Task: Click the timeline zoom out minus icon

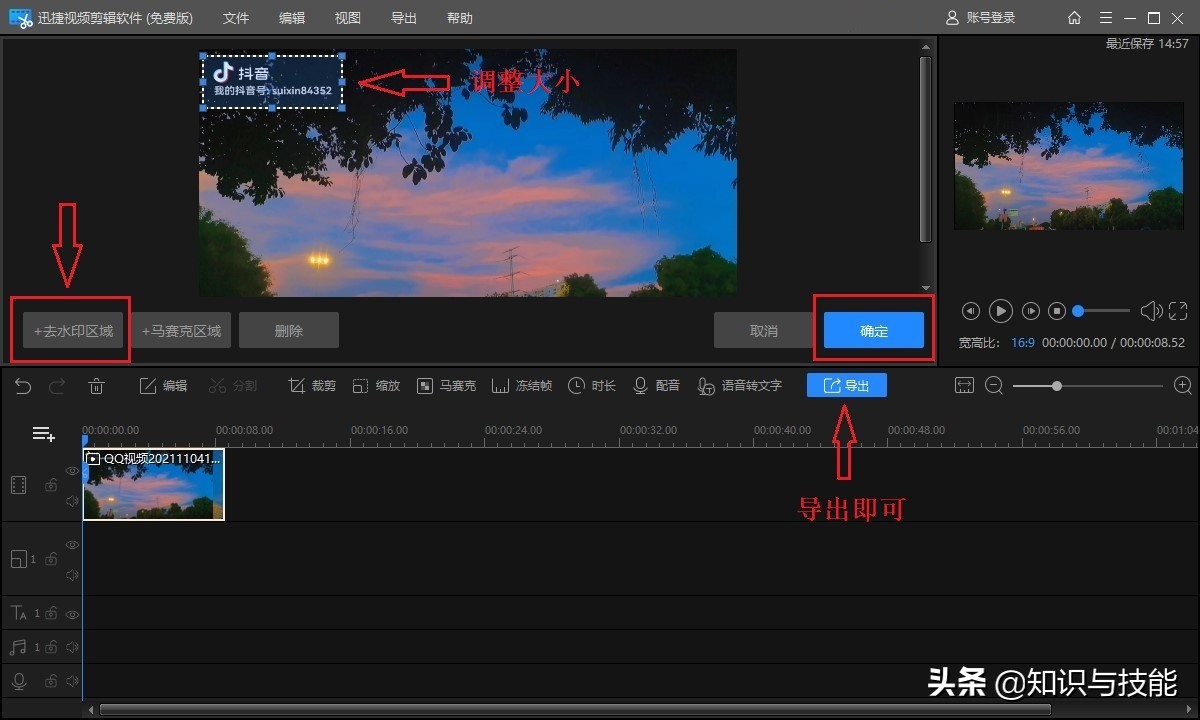Action: [x=994, y=386]
